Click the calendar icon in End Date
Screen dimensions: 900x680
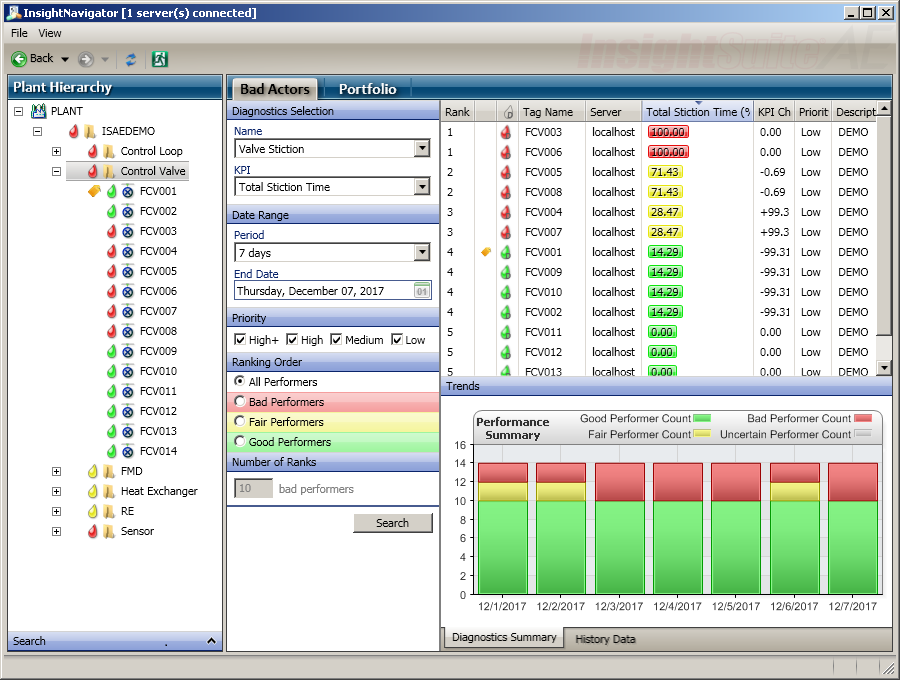[x=422, y=291]
